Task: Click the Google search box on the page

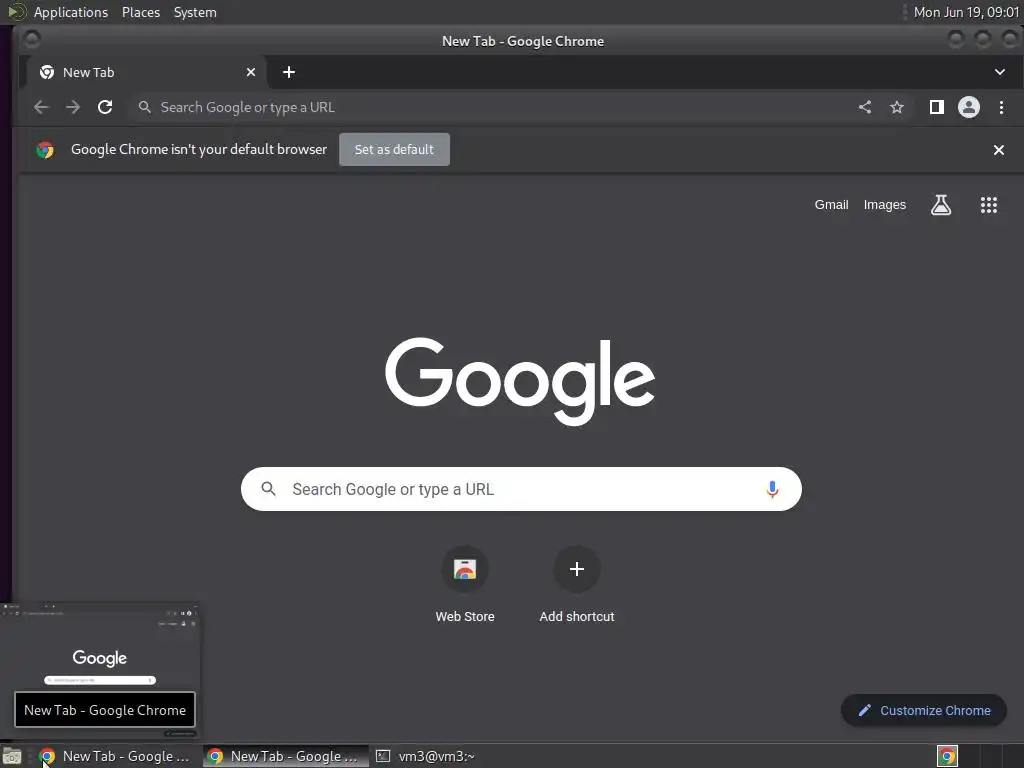Action: (521, 489)
